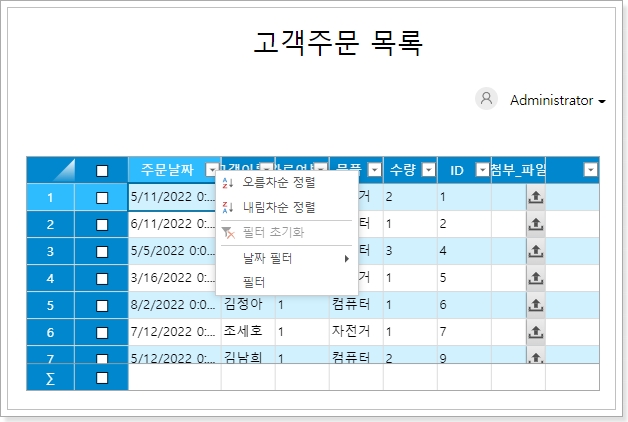628x422 pixels.
Task: Upload a file for row 3
Action: pyautogui.click(x=535, y=251)
